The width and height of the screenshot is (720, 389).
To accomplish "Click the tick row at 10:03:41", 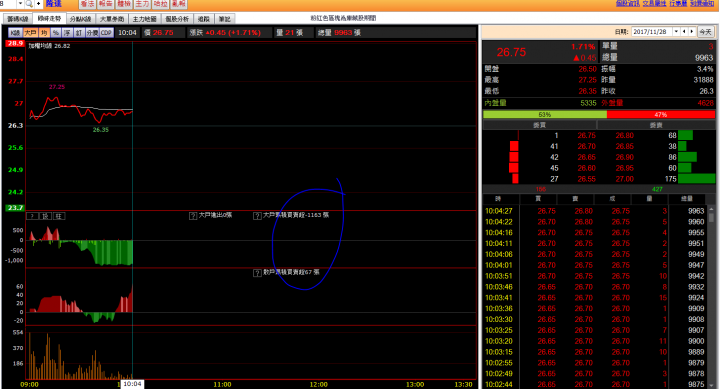I will click(x=595, y=298).
